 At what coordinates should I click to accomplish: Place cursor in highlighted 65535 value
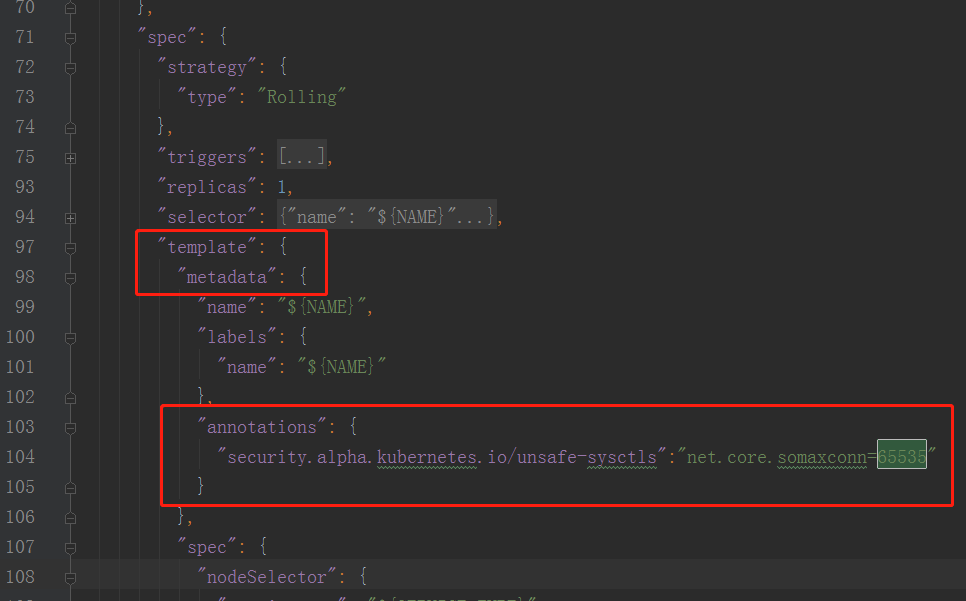coord(902,456)
